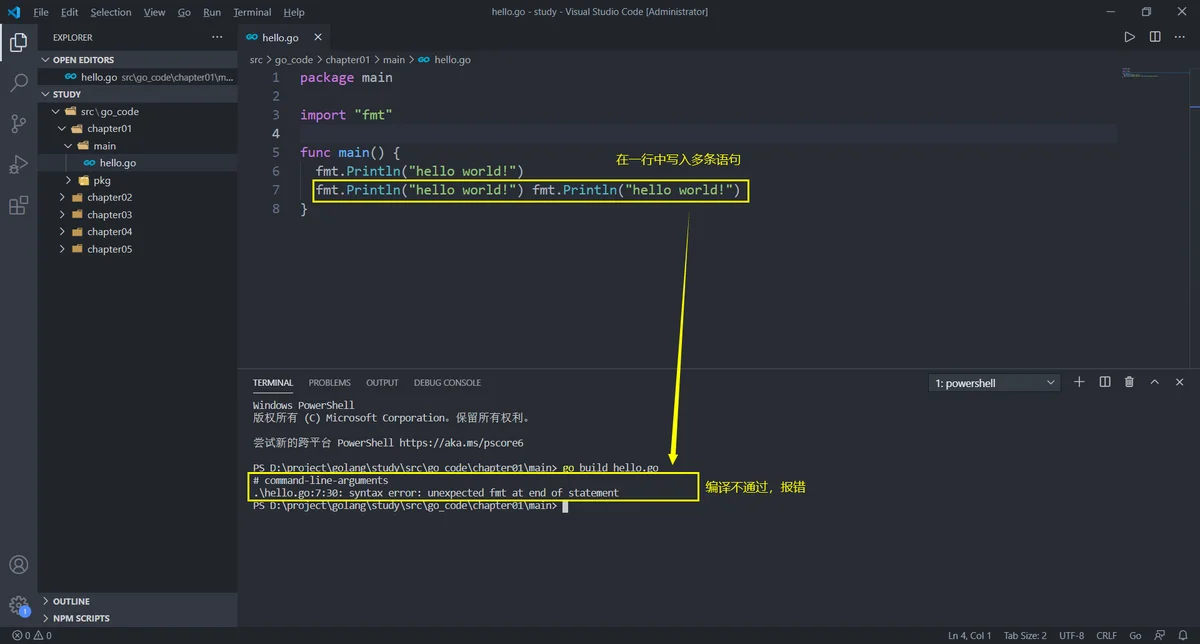
Task: Switch to the PROBLEMS panel tab
Action: (329, 383)
